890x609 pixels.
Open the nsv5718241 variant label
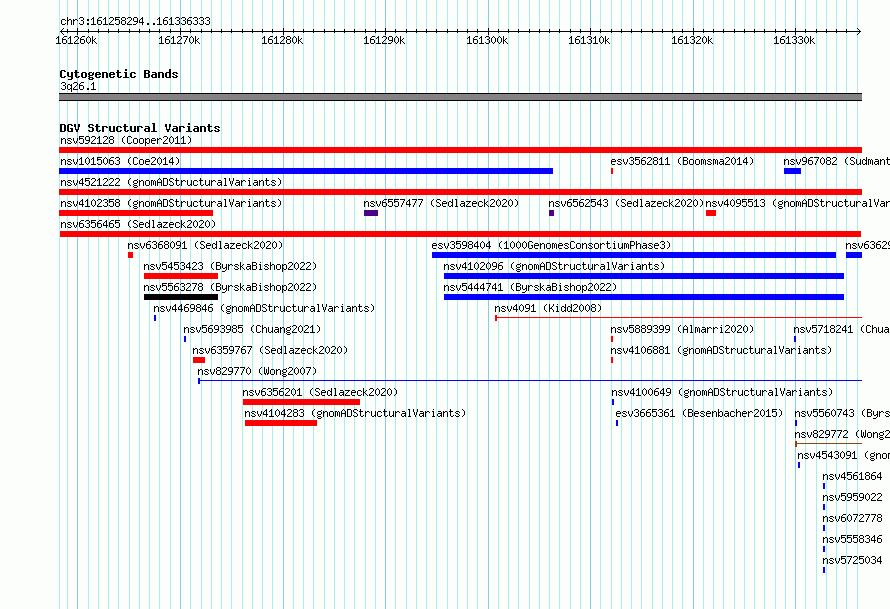(841, 329)
